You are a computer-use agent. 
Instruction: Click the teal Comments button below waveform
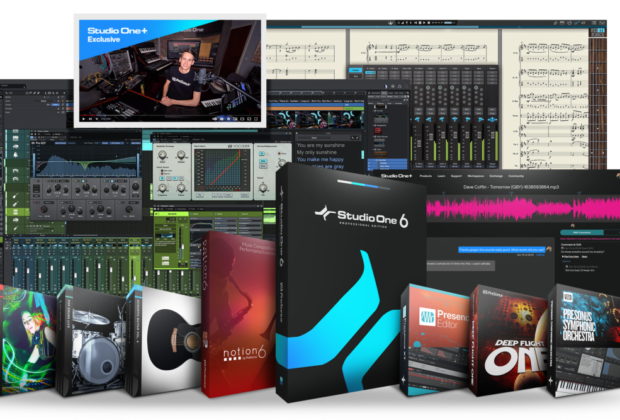582,233
